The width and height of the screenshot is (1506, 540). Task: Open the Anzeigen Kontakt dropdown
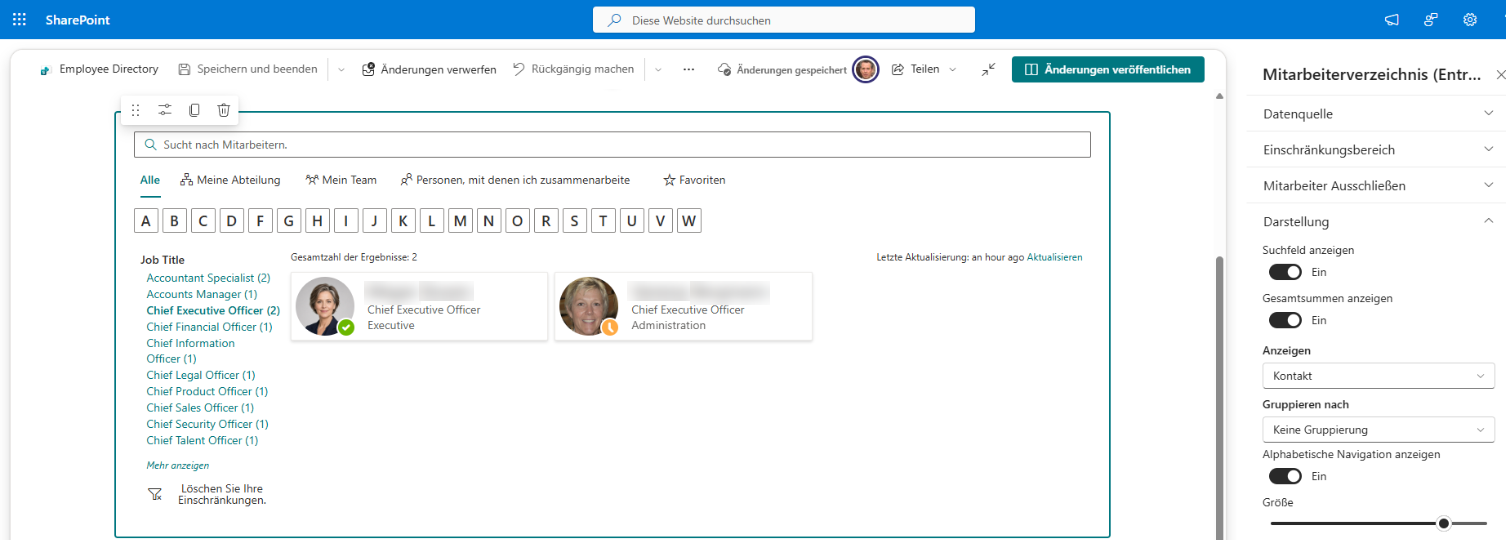(1378, 376)
